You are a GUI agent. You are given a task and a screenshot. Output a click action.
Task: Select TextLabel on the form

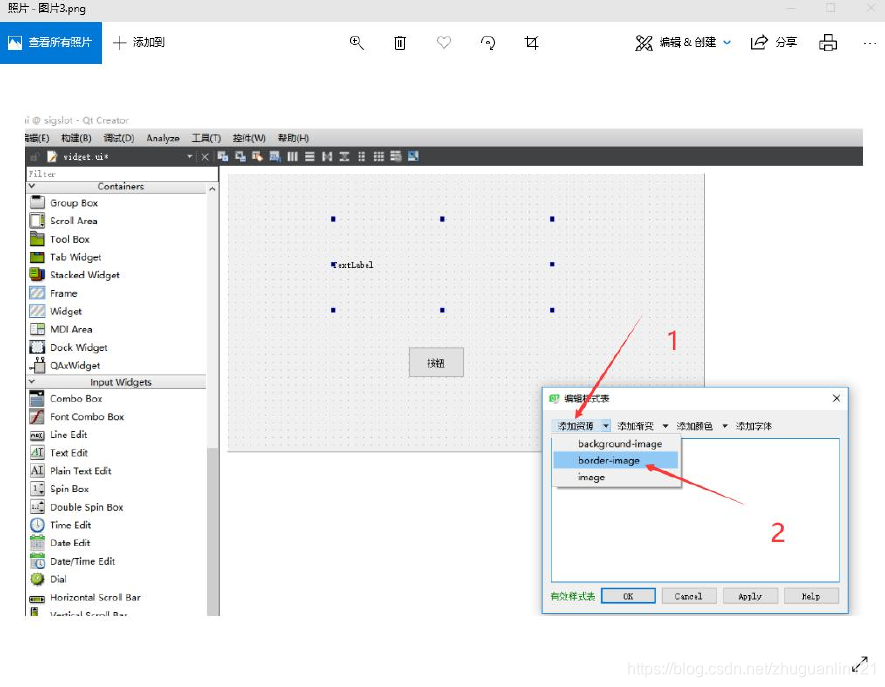click(x=353, y=265)
